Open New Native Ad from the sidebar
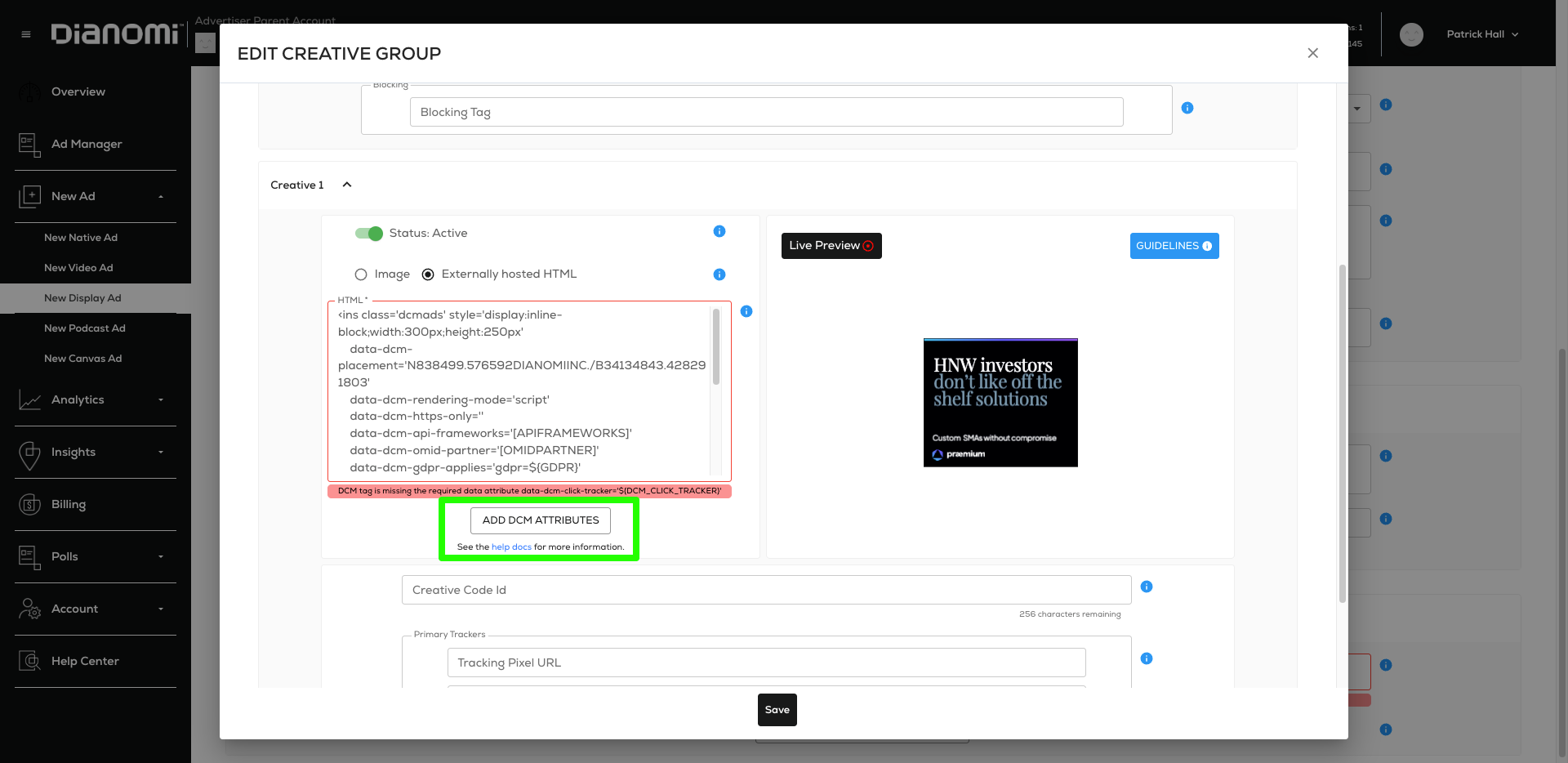 [81, 238]
